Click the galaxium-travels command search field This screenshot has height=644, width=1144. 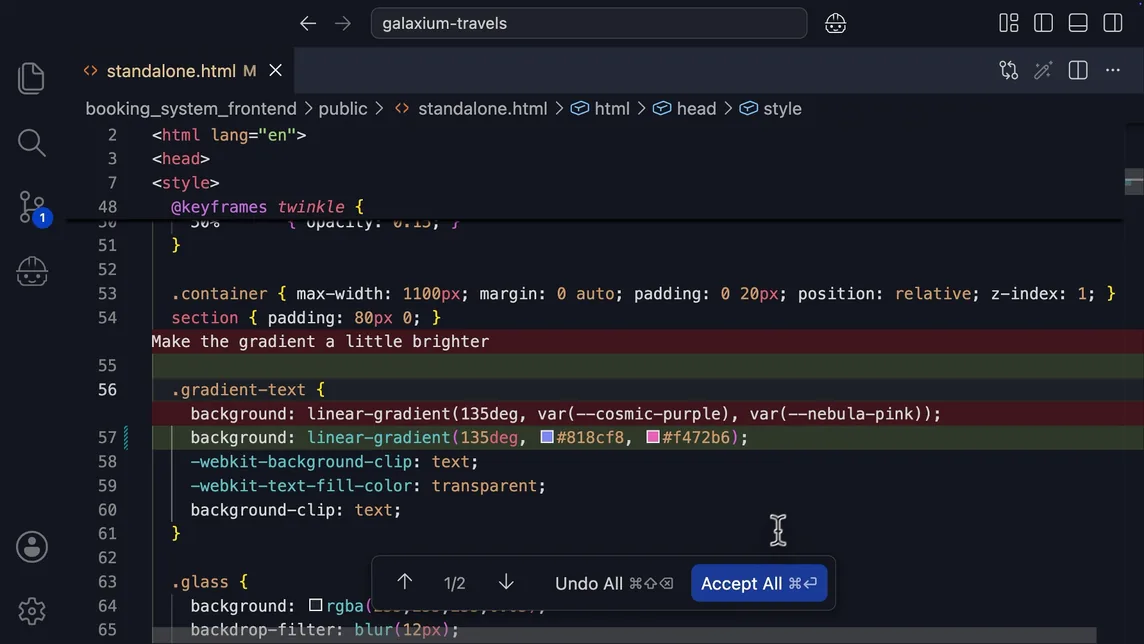point(589,23)
